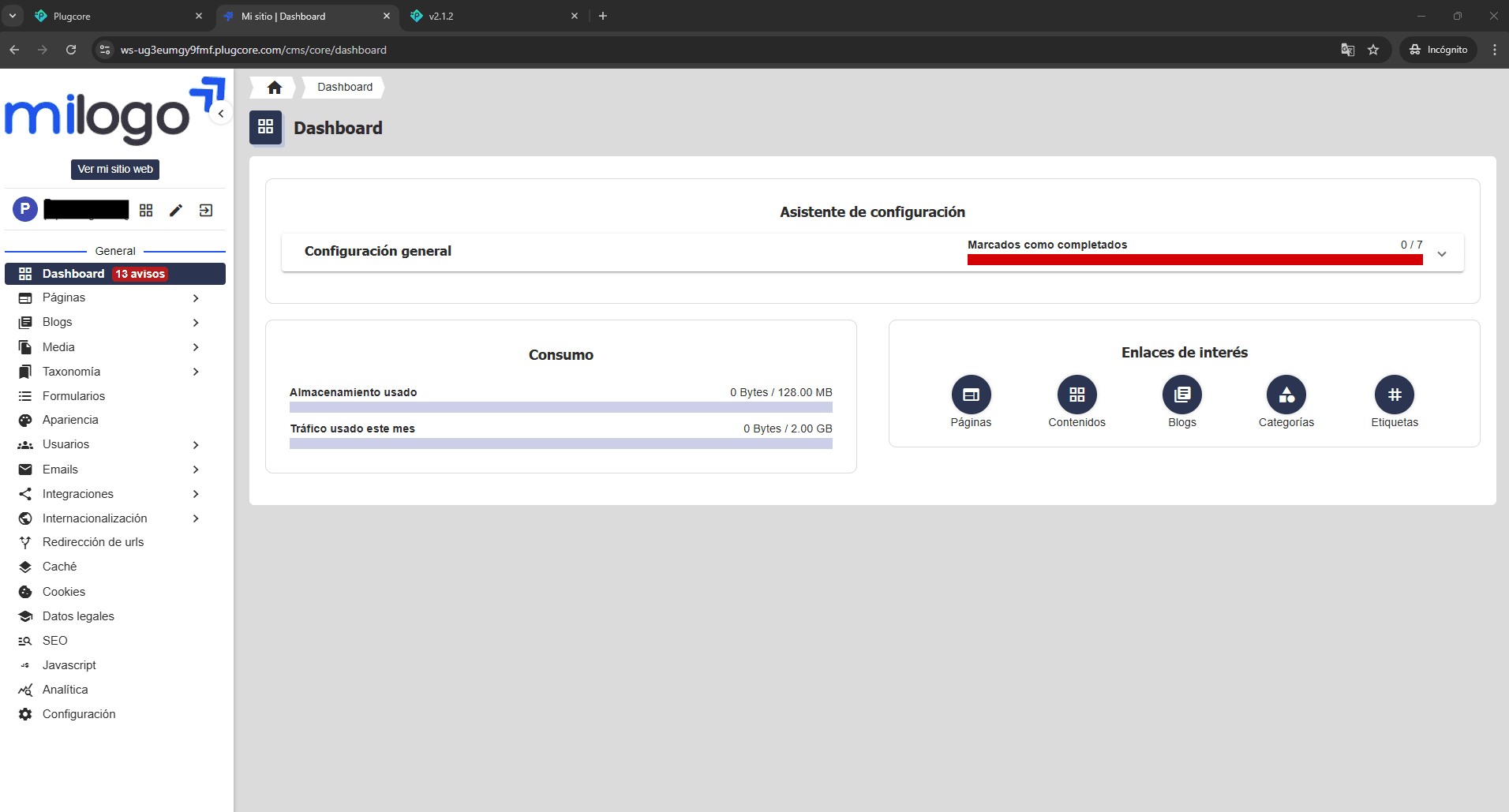The width and height of the screenshot is (1509, 812).
Task: Click the 13 avisos badge
Action: [x=140, y=274]
